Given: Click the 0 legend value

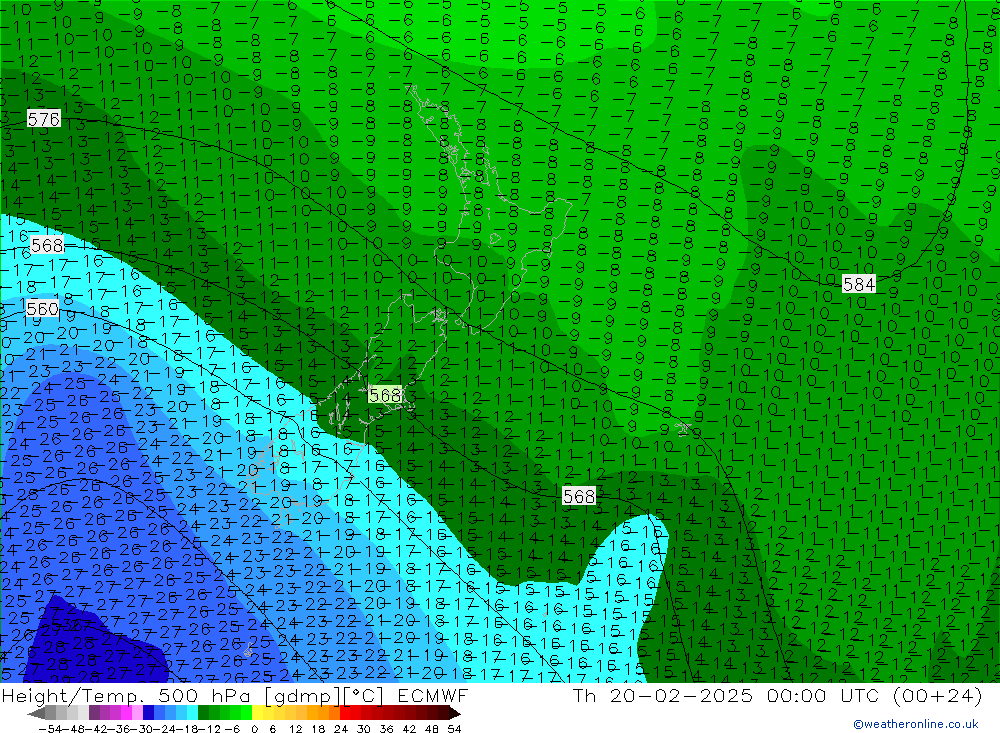Looking at the screenshot, I should [x=254, y=729].
